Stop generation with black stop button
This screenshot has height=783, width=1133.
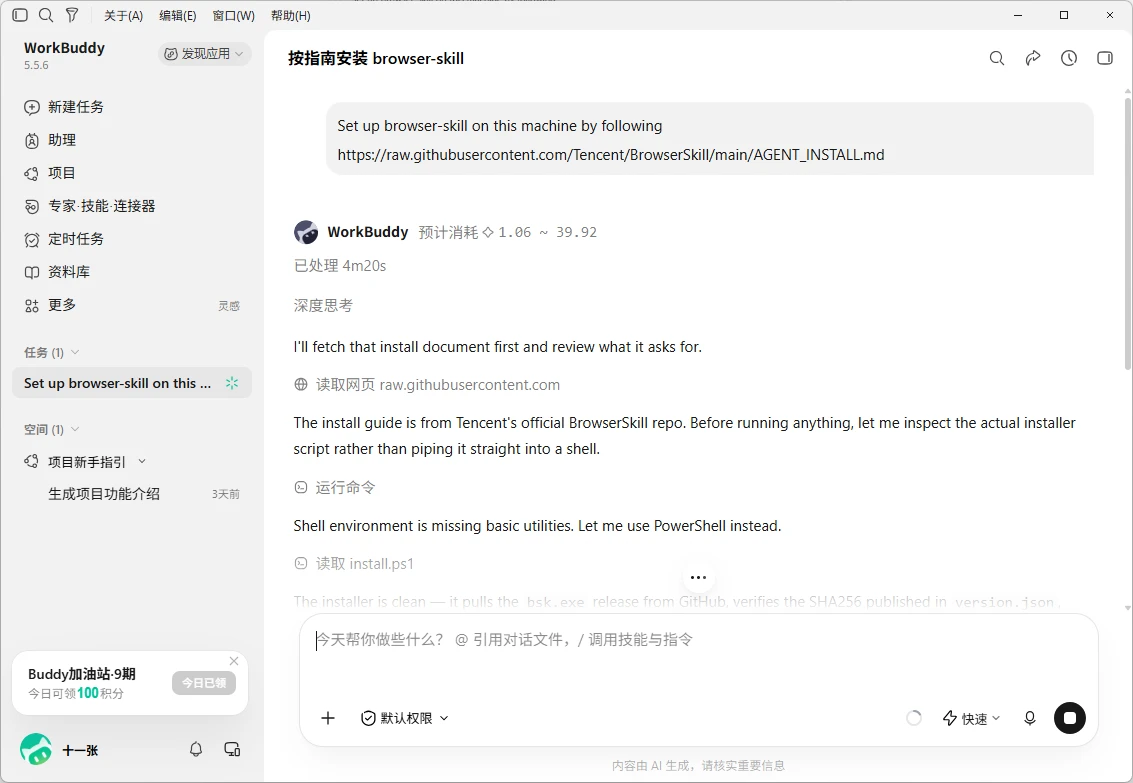point(1070,718)
